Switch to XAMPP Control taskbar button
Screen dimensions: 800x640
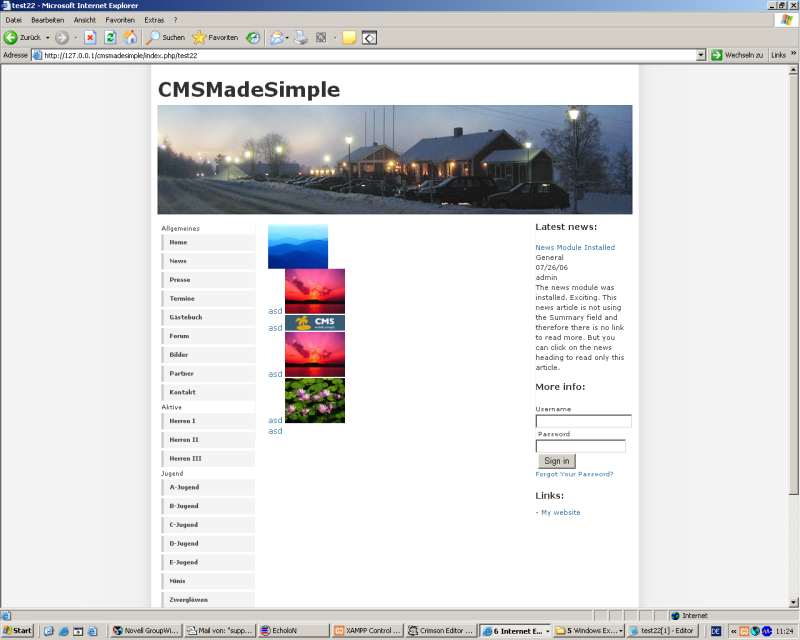point(368,631)
